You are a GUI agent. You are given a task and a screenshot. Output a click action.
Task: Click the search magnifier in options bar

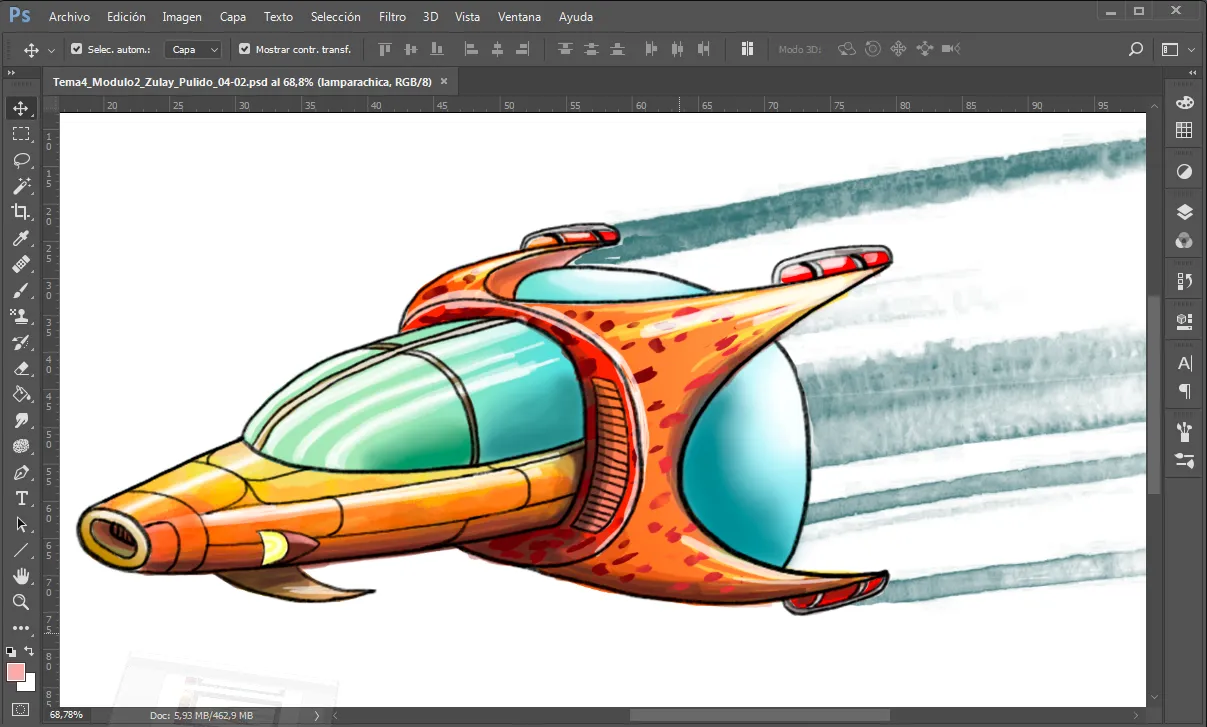pos(1135,49)
